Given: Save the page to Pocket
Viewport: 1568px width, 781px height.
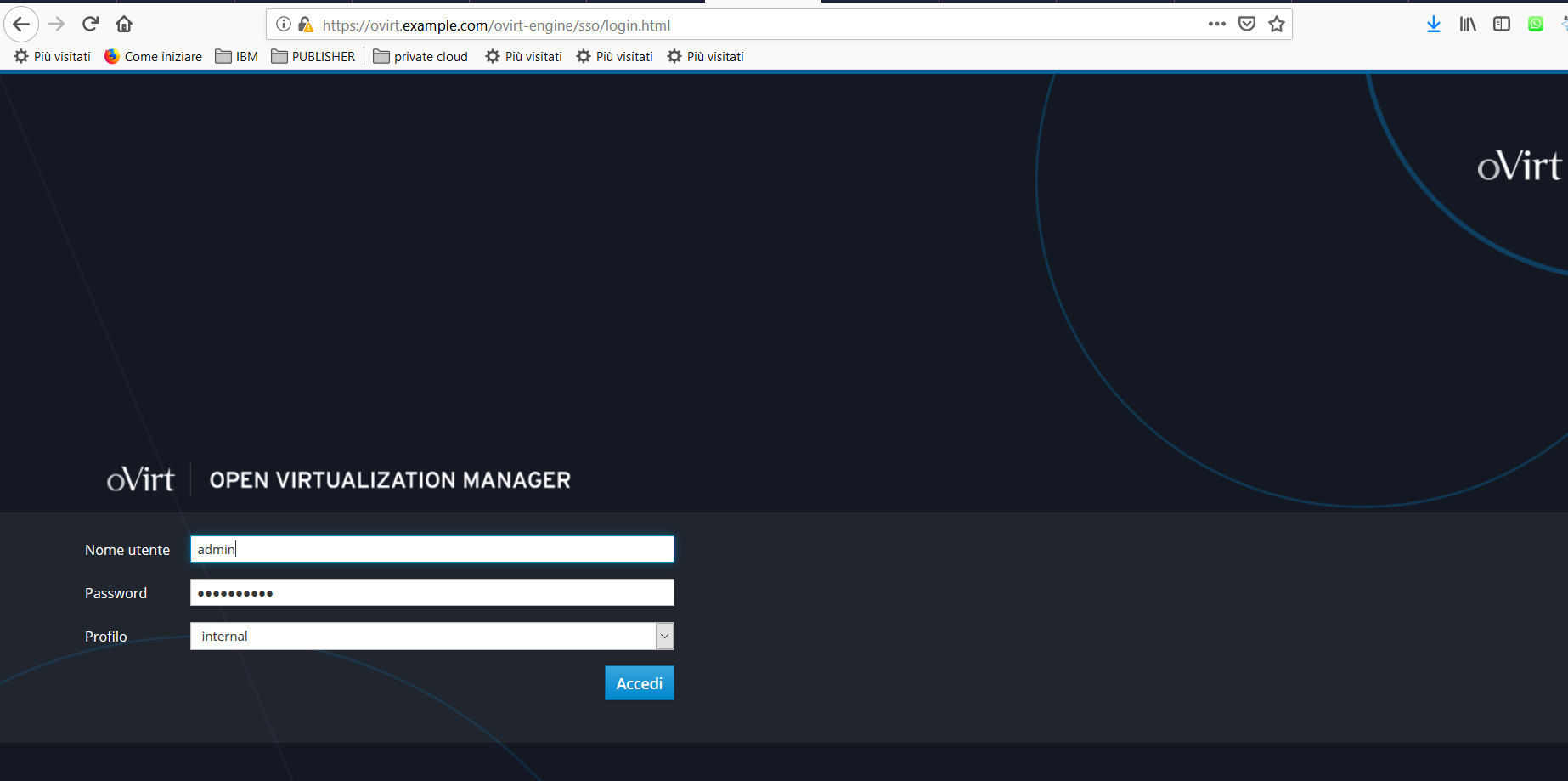Looking at the screenshot, I should 1246,24.
